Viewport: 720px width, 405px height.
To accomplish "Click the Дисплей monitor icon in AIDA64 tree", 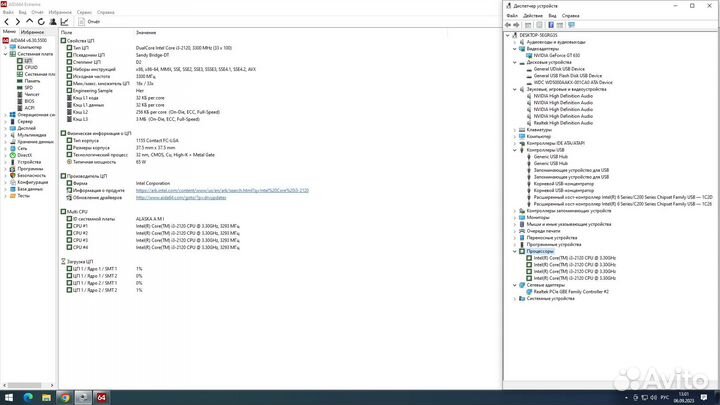I will pyautogui.click(x=13, y=128).
